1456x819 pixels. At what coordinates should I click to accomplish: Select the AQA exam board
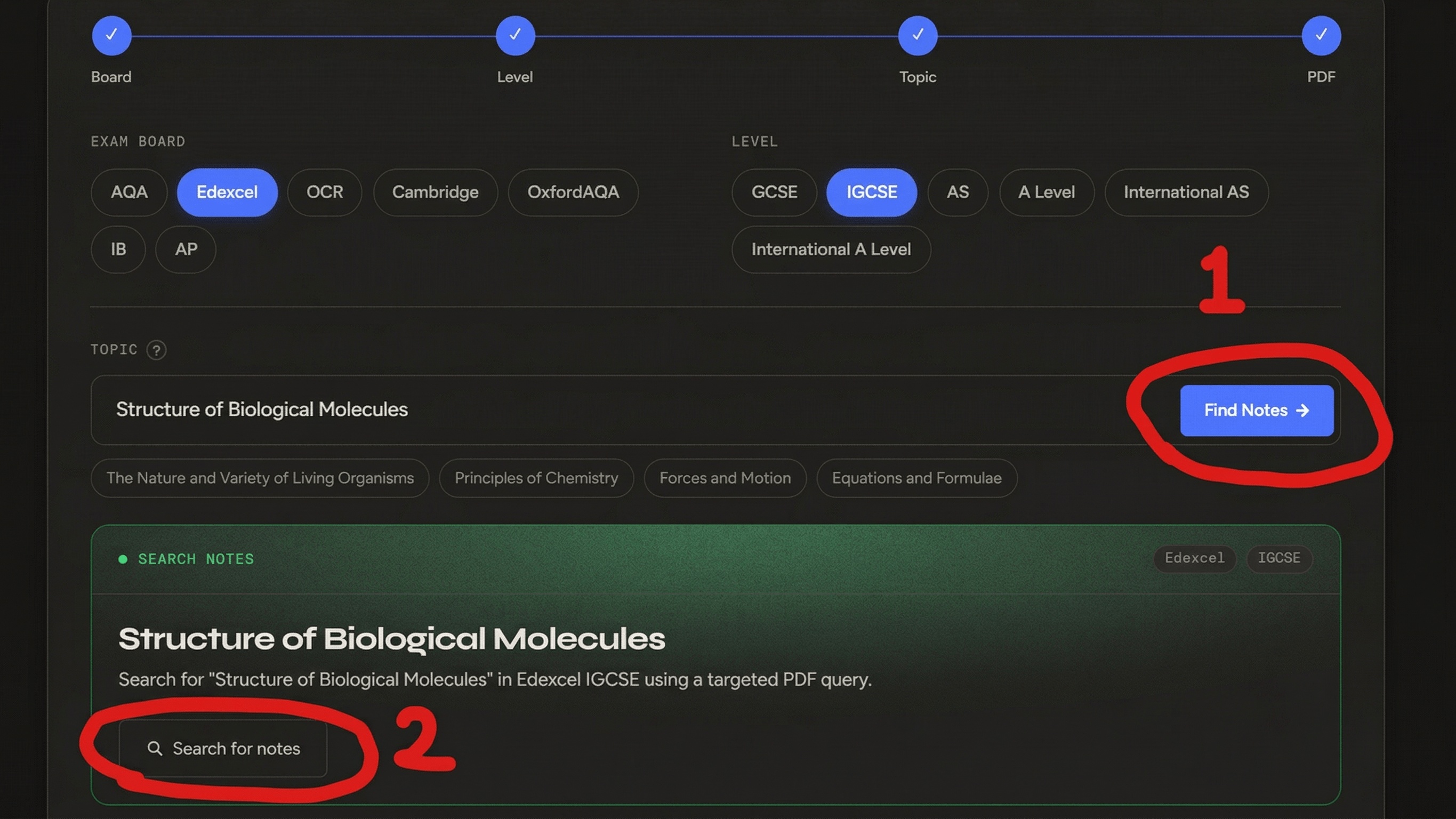(x=129, y=192)
